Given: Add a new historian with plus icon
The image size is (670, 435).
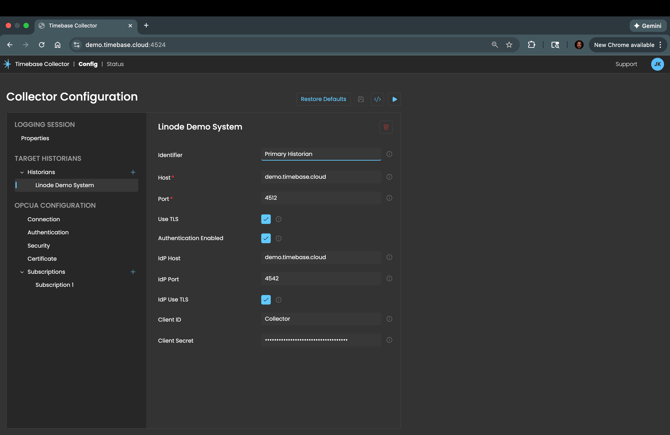Looking at the screenshot, I should click(x=133, y=172).
